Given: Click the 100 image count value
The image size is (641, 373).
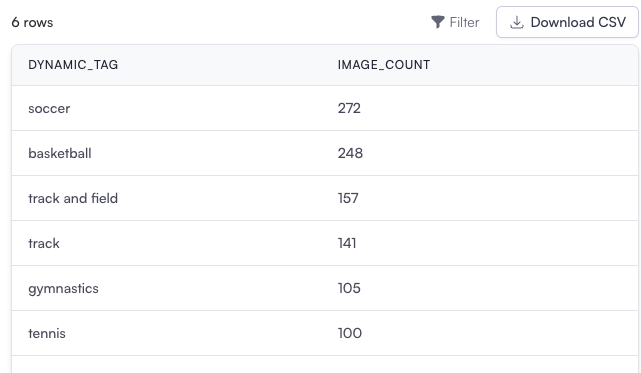Looking at the screenshot, I should click(x=350, y=333).
